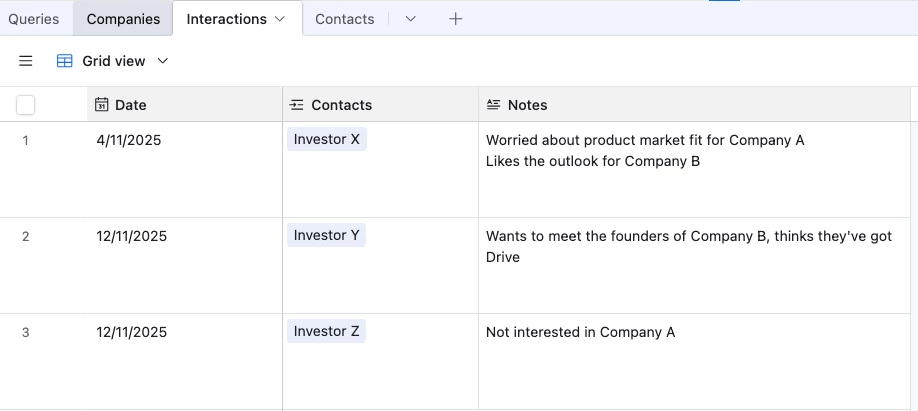
Task: Select the "Not interested in Company A" note
Action: 580,332
